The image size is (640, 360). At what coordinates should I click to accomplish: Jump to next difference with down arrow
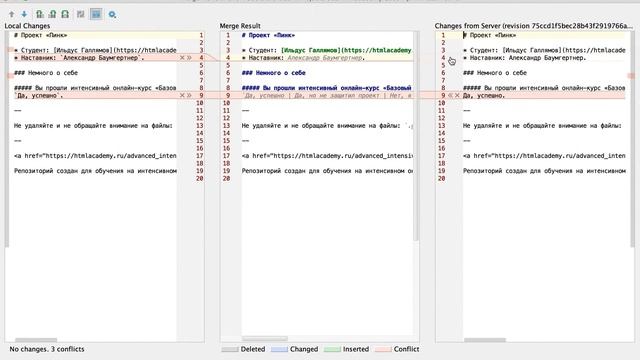pyautogui.click(x=24, y=14)
